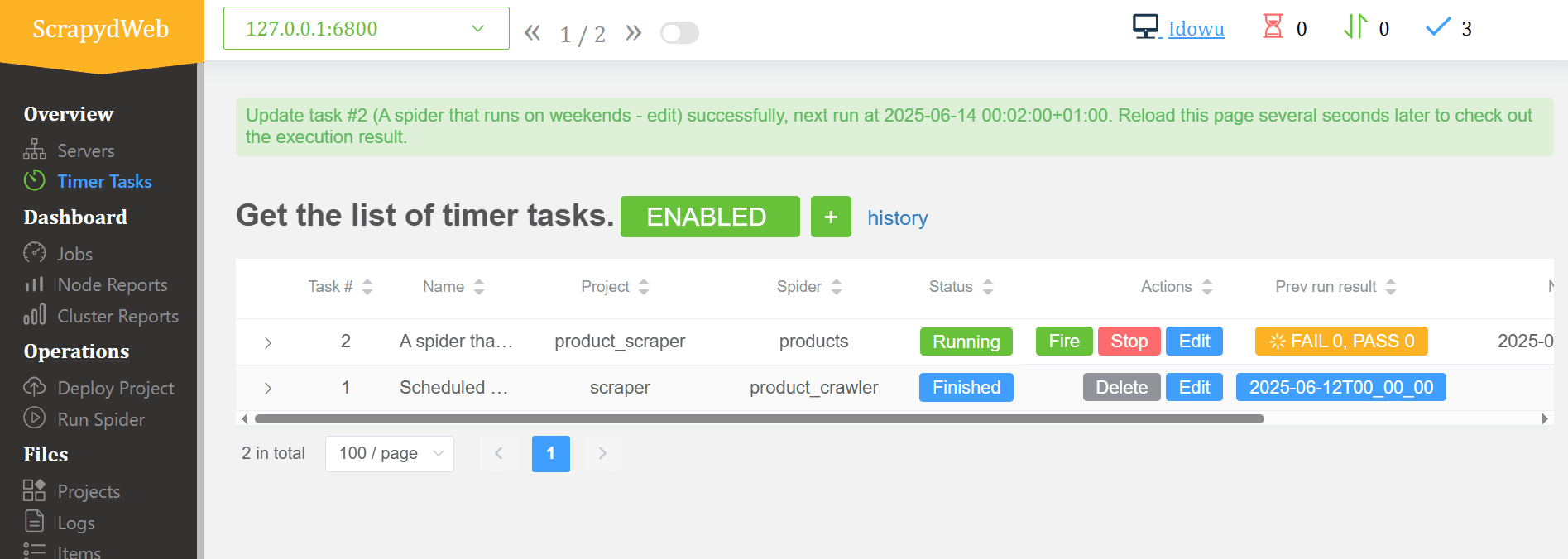Sort by Name column arrows
Viewport: 1568px width, 559px height.
tap(479, 286)
